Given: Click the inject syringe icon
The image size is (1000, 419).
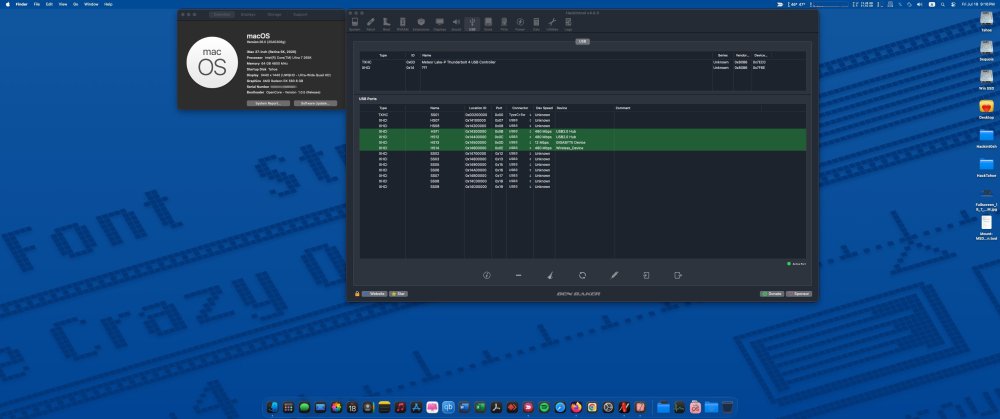Looking at the screenshot, I should click(x=614, y=276).
